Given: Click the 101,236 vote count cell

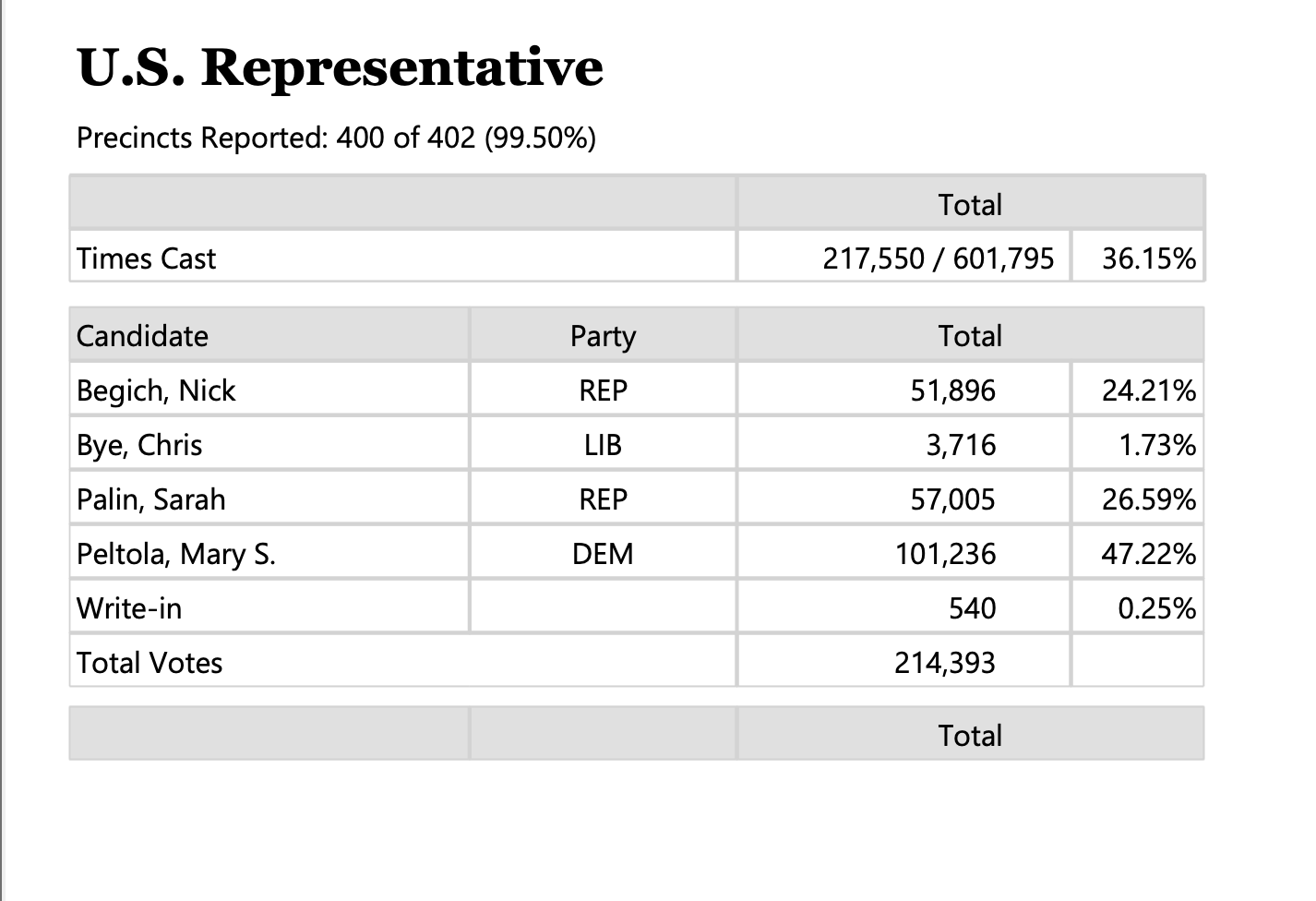Looking at the screenshot, I should point(904,553).
